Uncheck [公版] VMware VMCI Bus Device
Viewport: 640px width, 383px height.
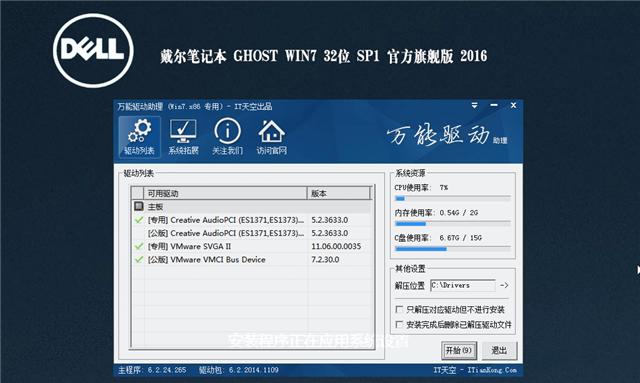point(139,259)
